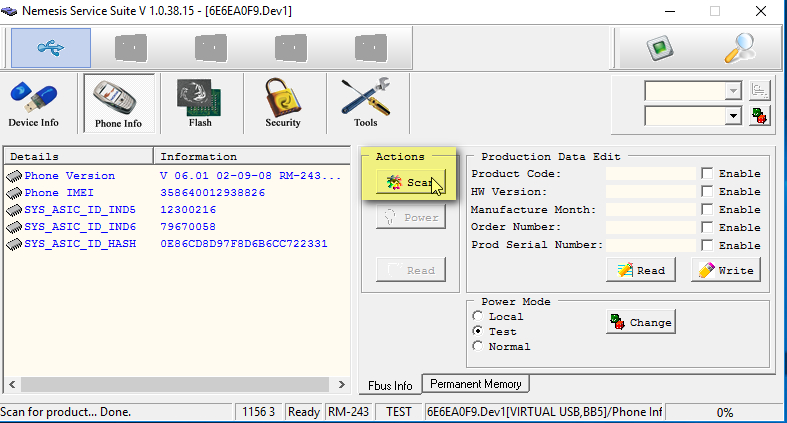The image size is (787, 423).
Task: Click the green chip icon in top toolbar
Action: pyautogui.click(x=660, y=48)
